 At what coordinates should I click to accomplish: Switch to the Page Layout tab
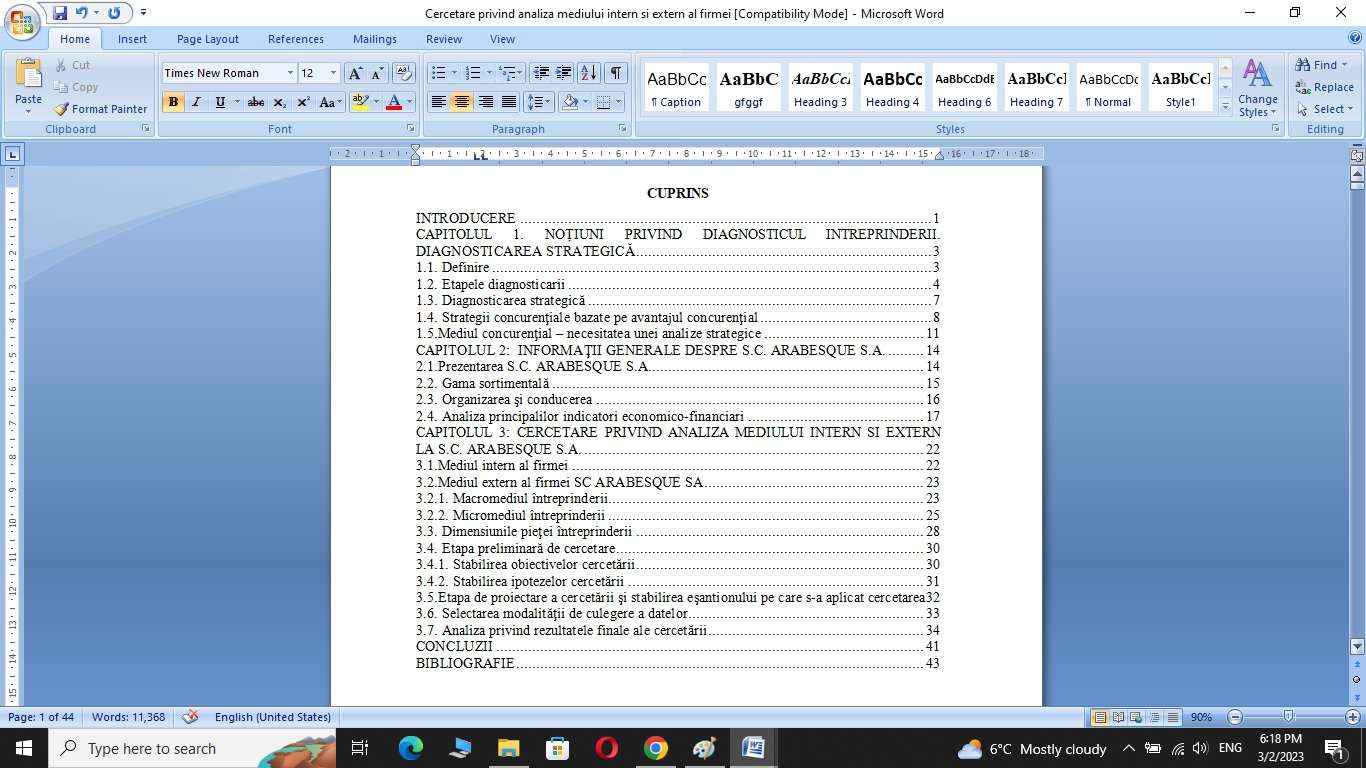tap(207, 39)
